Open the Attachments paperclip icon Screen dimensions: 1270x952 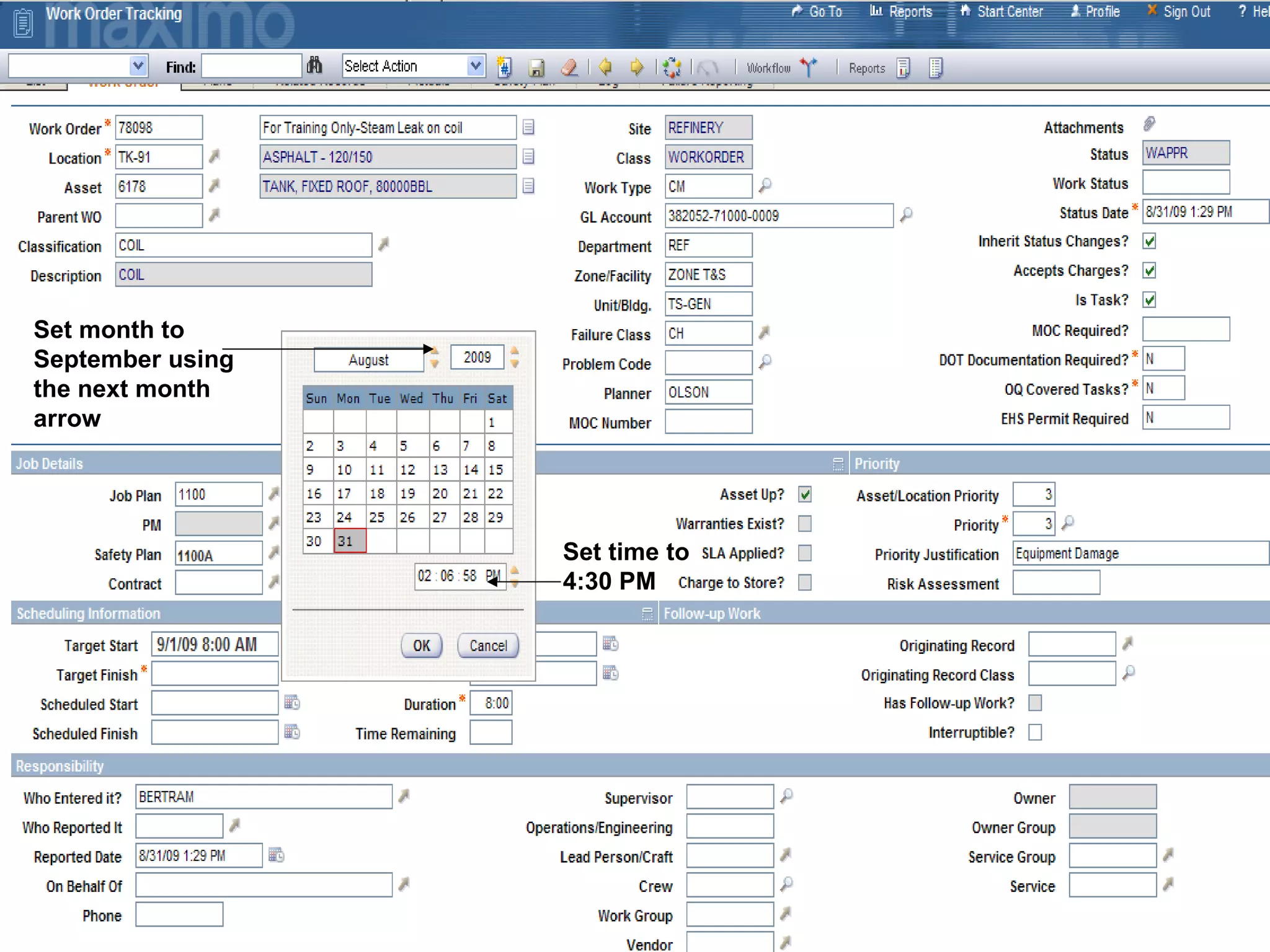(x=1149, y=125)
